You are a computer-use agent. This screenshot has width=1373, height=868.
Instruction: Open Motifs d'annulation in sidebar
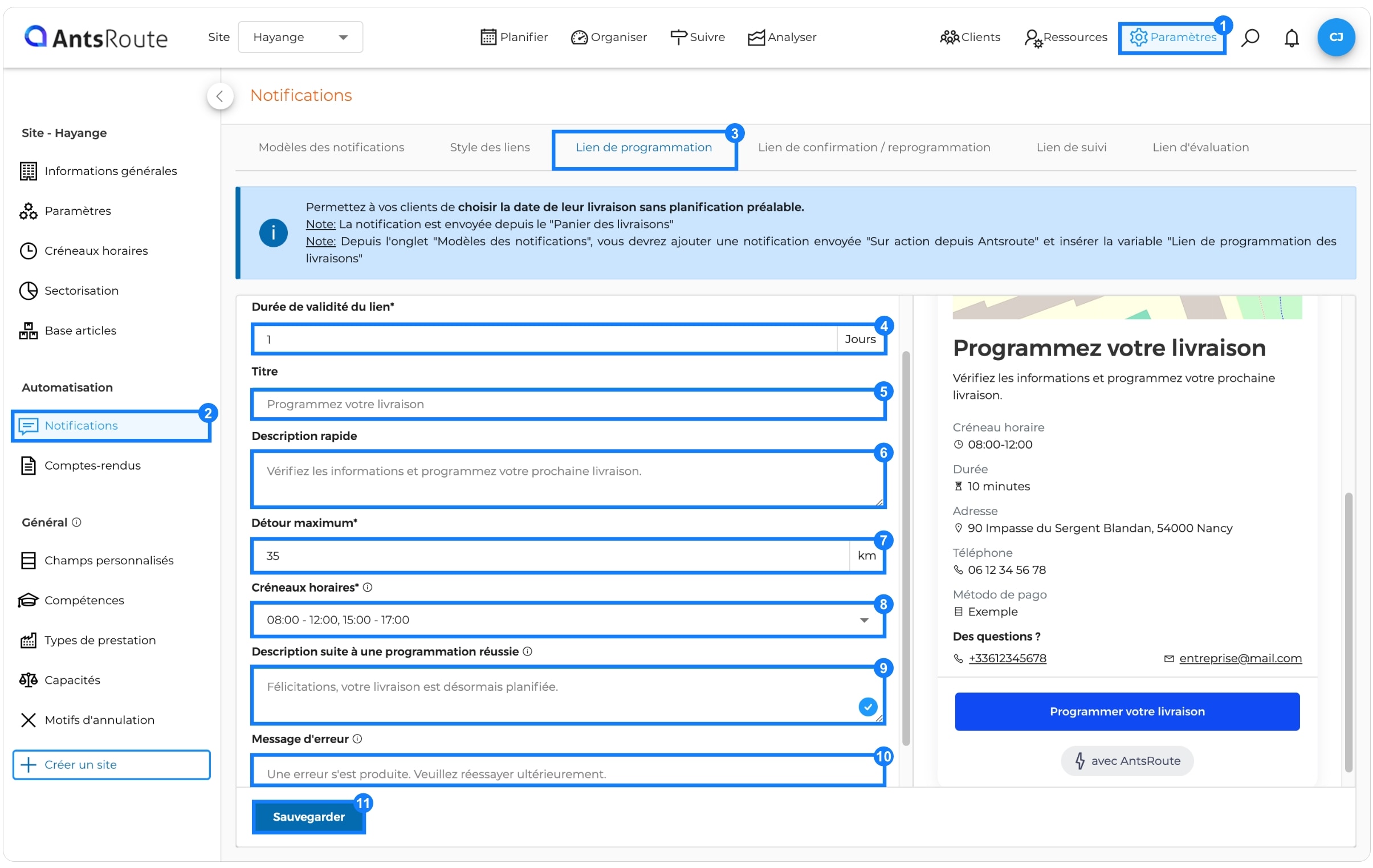(x=87, y=720)
